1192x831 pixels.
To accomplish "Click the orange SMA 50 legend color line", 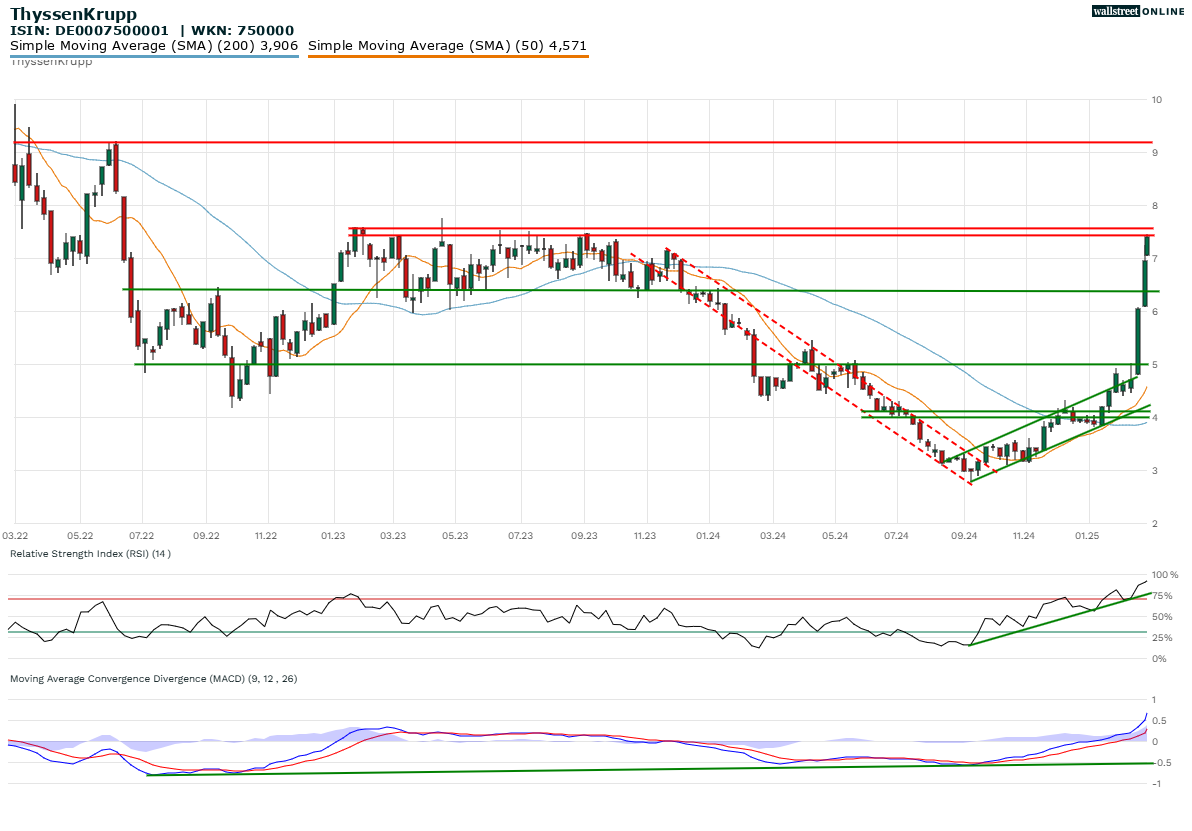I will click(448, 56).
